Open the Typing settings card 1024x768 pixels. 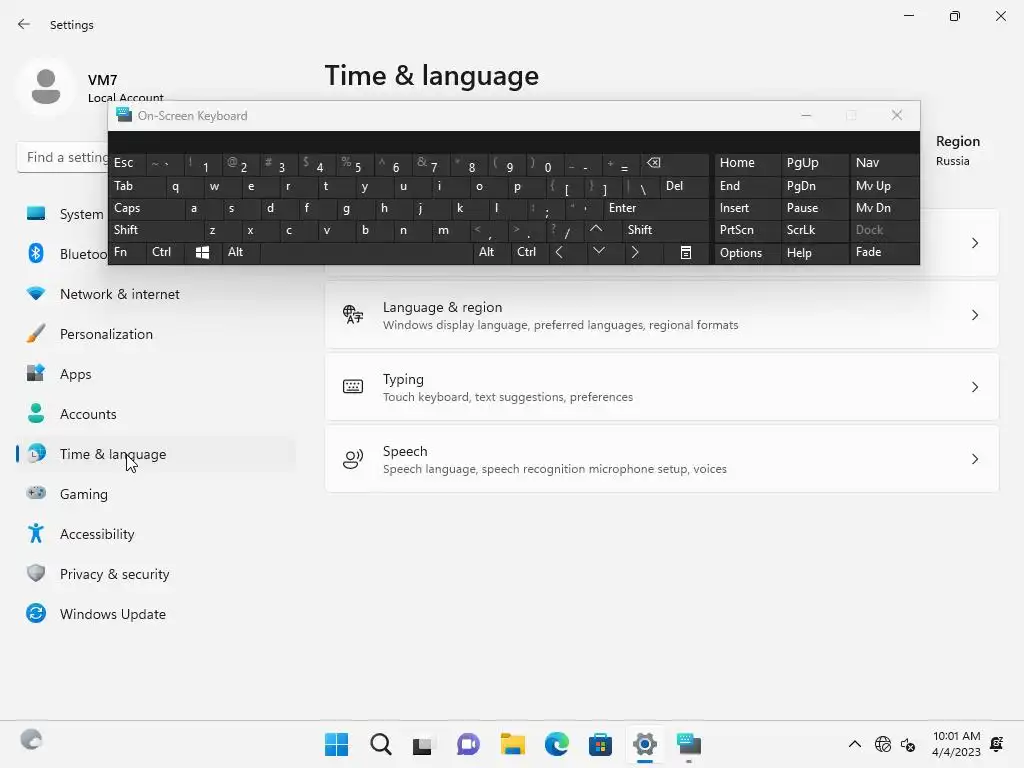(x=662, y=387)
